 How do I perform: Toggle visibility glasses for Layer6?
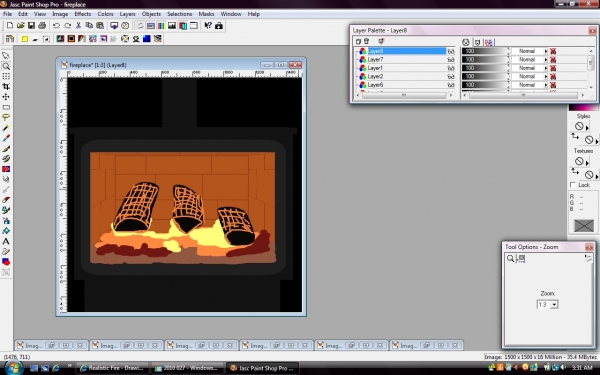click(451, 85)
